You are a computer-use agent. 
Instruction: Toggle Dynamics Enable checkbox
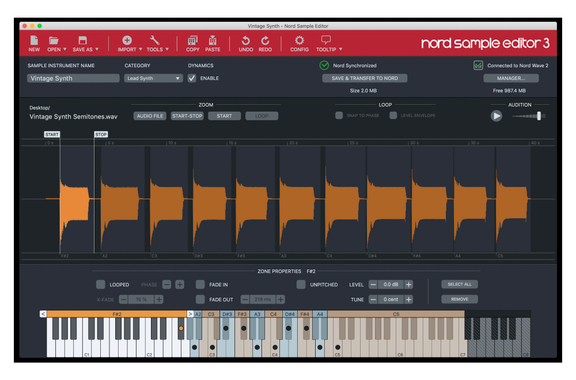[x=192, y=78]
